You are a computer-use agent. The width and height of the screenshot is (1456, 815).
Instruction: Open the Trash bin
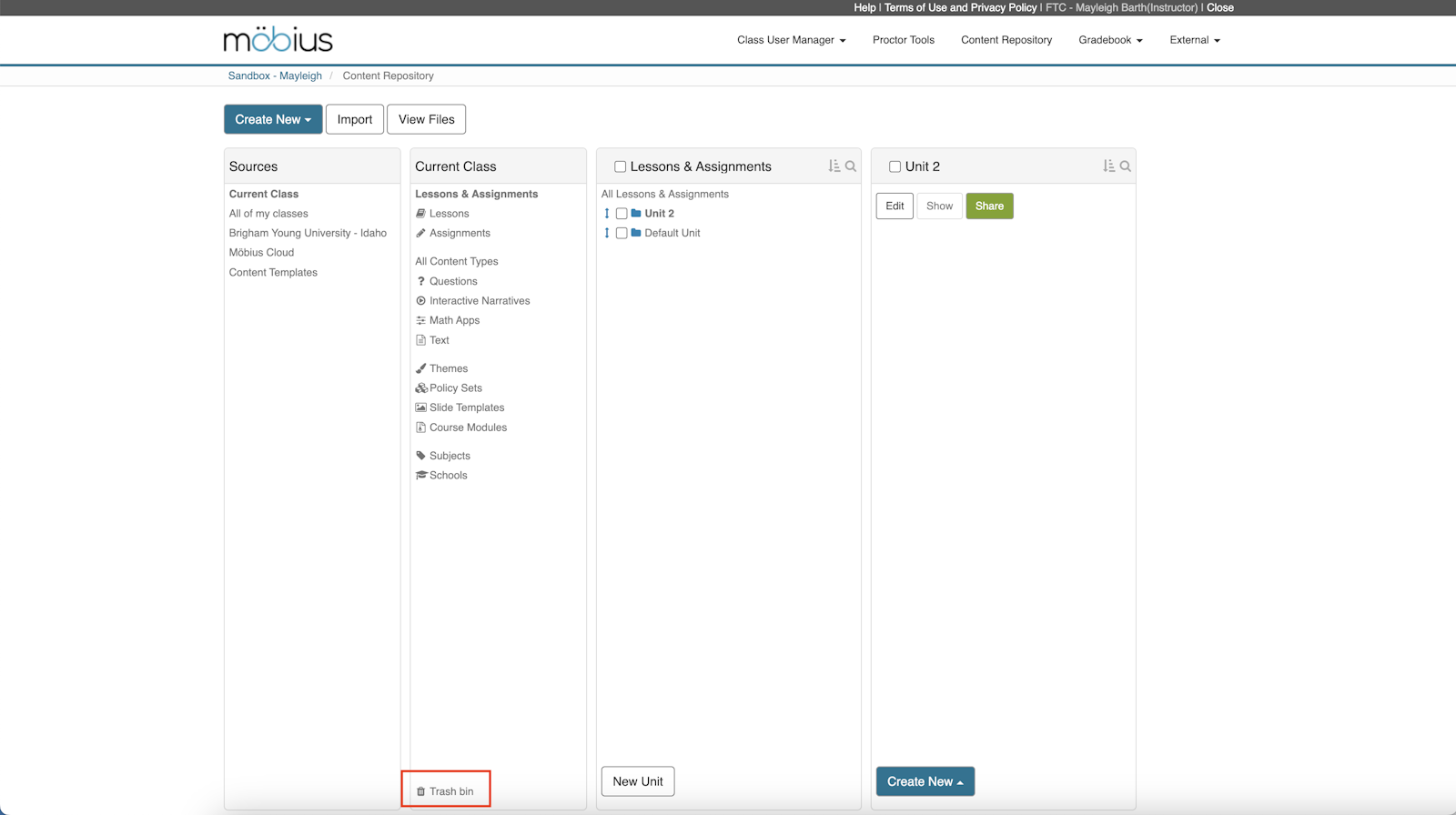tap(446, 791)
